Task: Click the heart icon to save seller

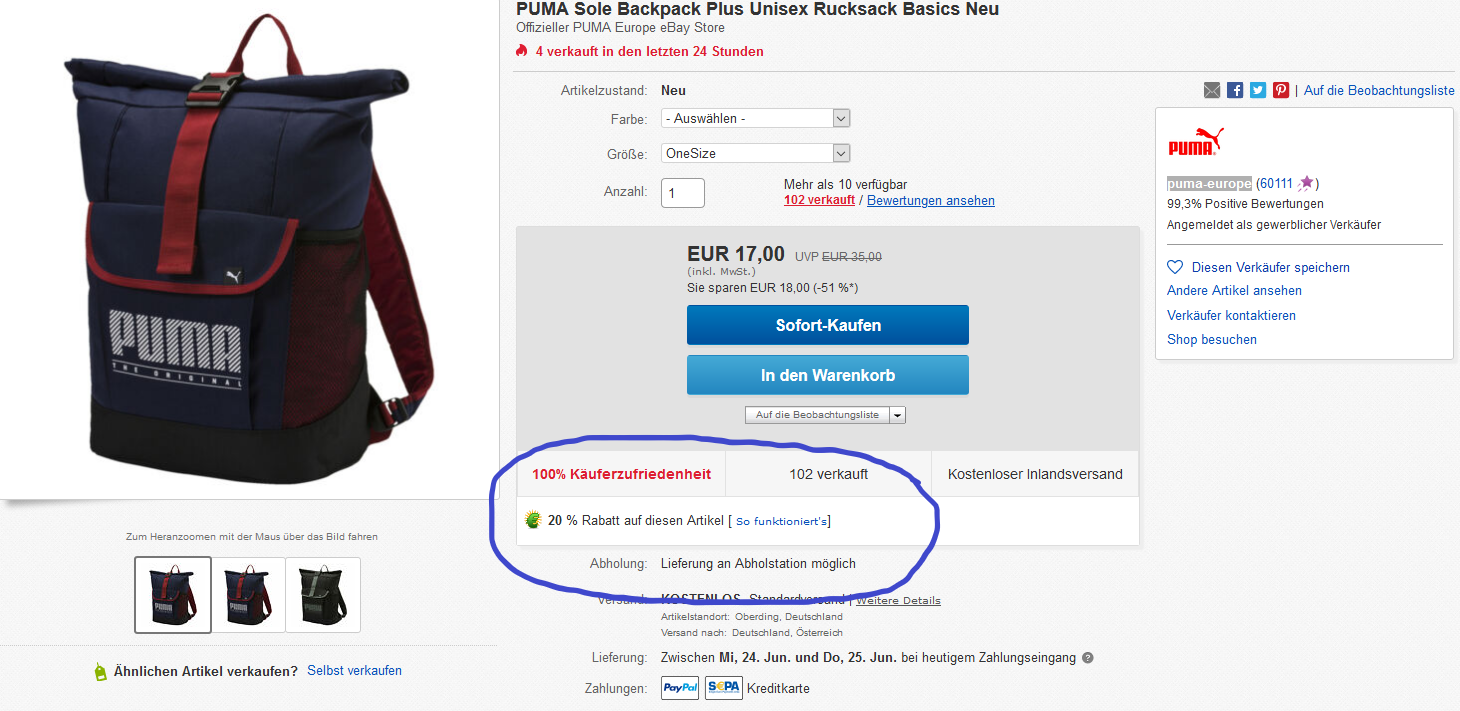Action: (1176, 267)
